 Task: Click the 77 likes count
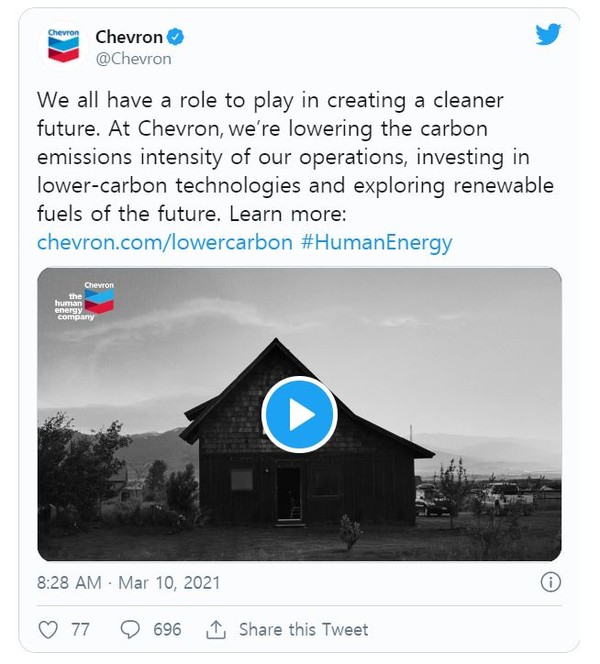point(81,629)
